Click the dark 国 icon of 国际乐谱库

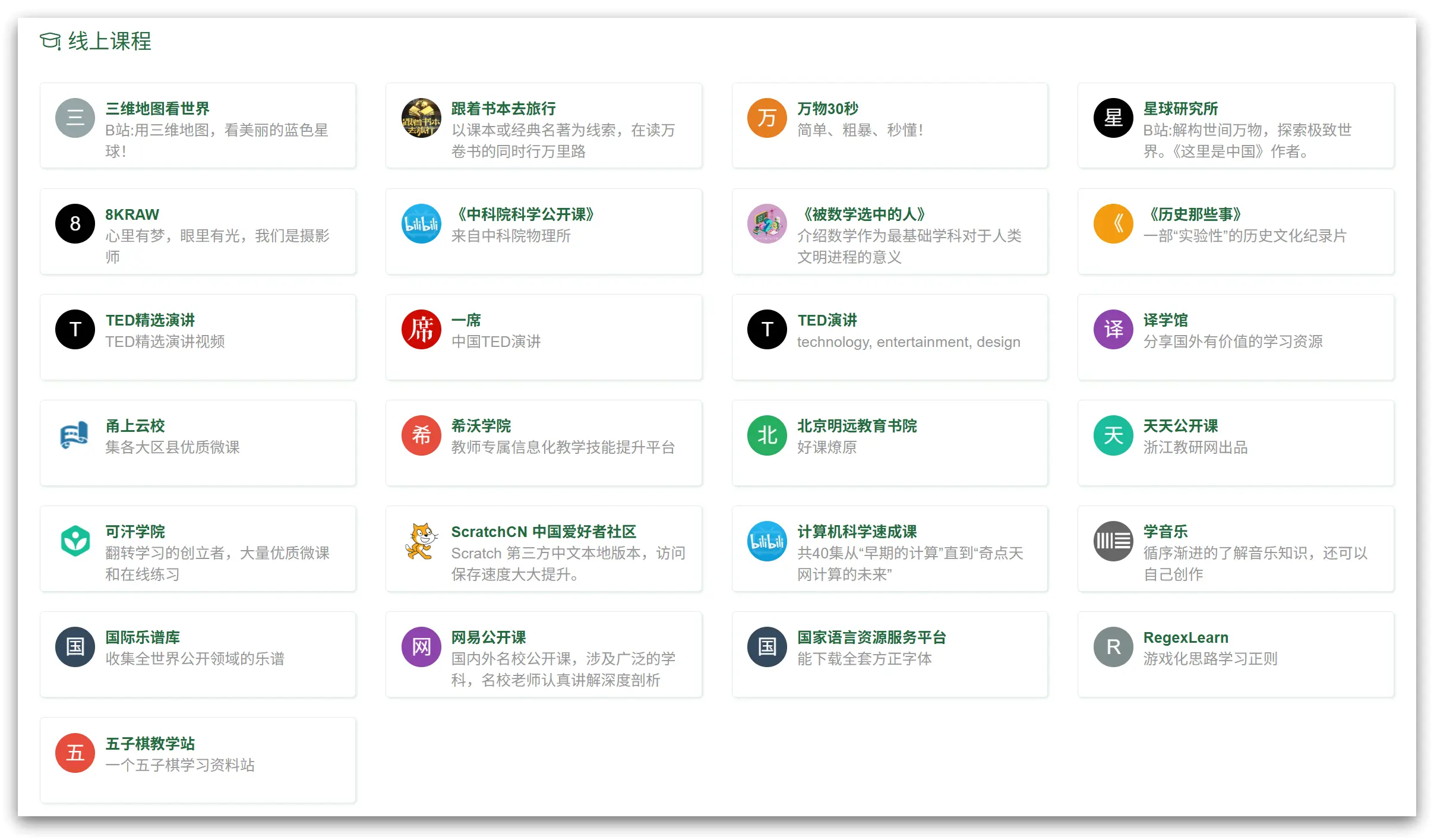(x=75, y=646)
